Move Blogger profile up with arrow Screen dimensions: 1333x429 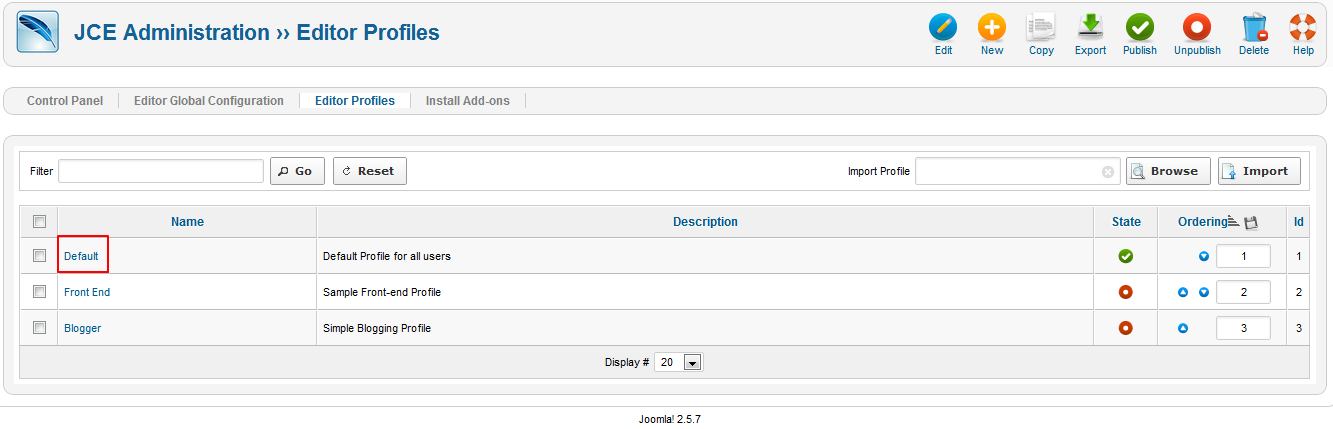1183,328
